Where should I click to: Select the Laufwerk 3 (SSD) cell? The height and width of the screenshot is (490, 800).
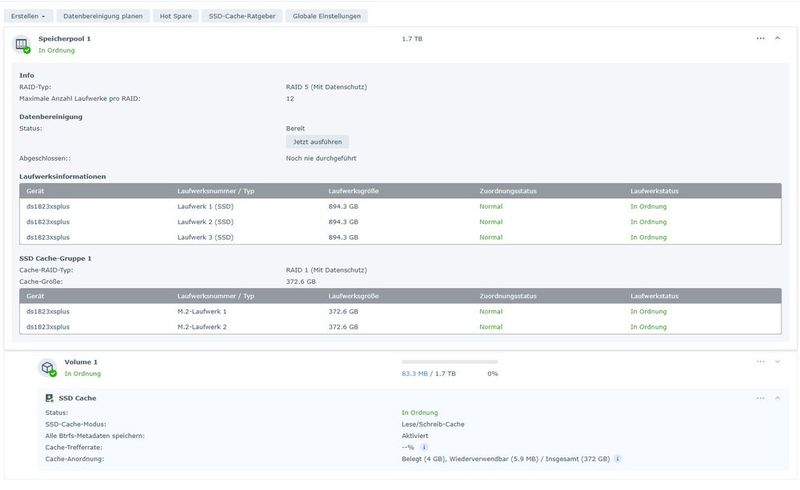point(205,237)
